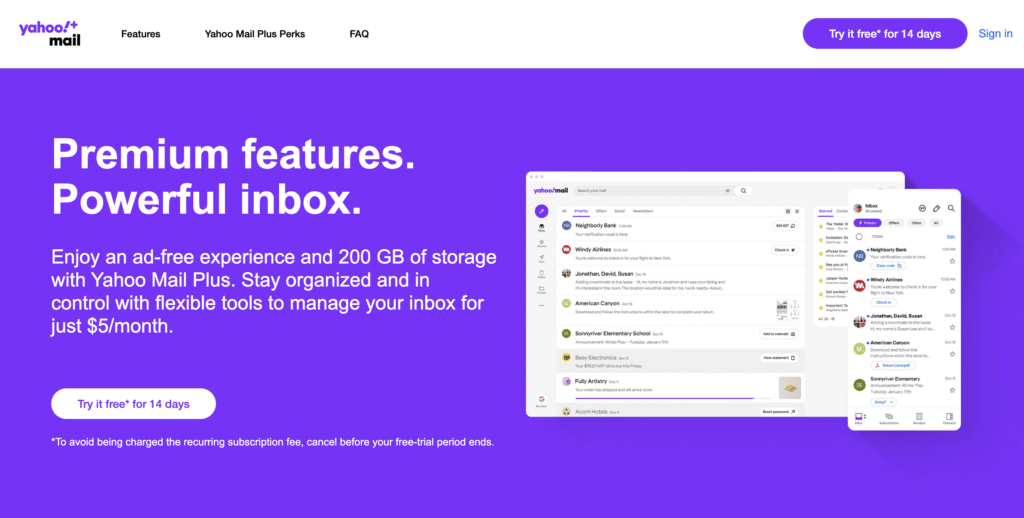
Task: Star the Windy Airlines email in mobile mockup
Action: point(952,291)
